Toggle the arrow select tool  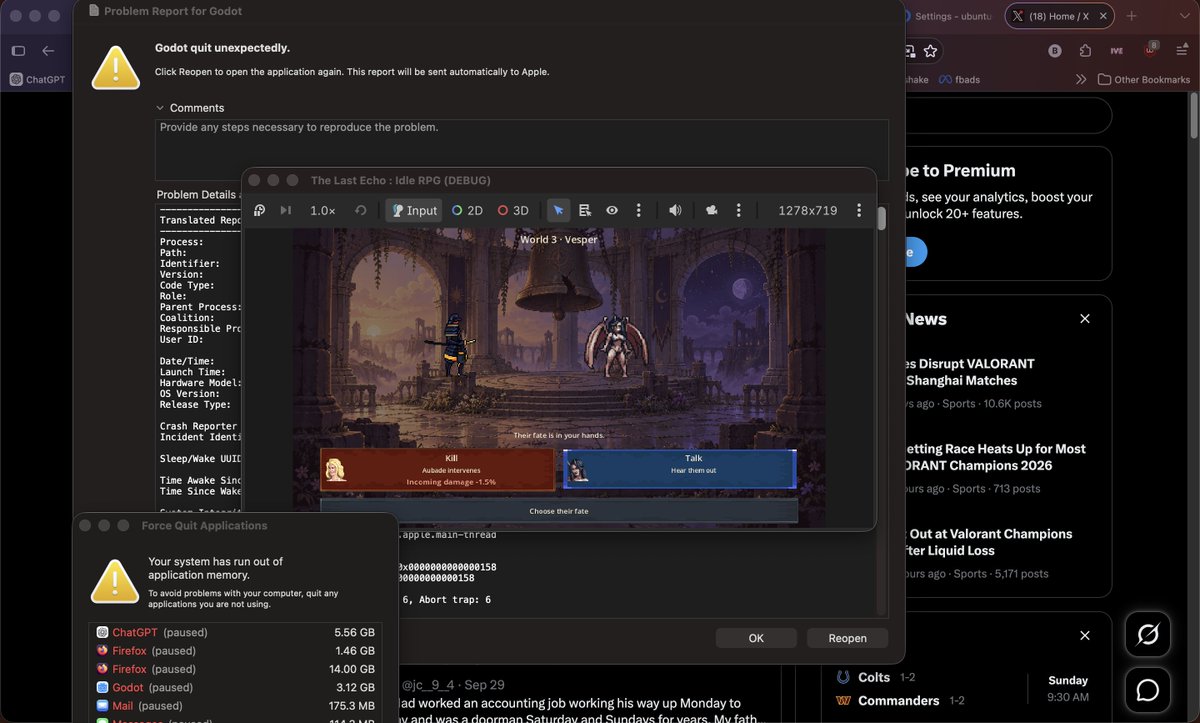click(559, 210)
